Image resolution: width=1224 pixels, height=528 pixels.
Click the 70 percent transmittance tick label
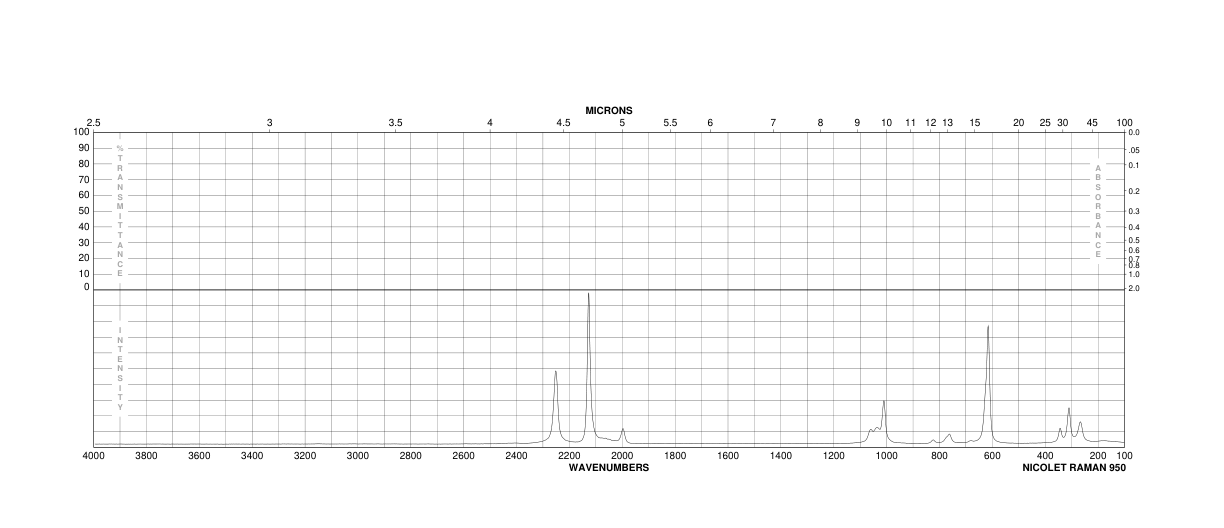pyautogui.click(x=84, y=179)
